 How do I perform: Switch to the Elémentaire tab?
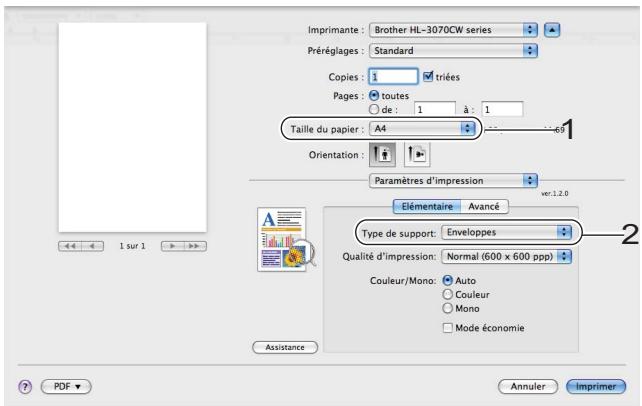pos(427,207)
